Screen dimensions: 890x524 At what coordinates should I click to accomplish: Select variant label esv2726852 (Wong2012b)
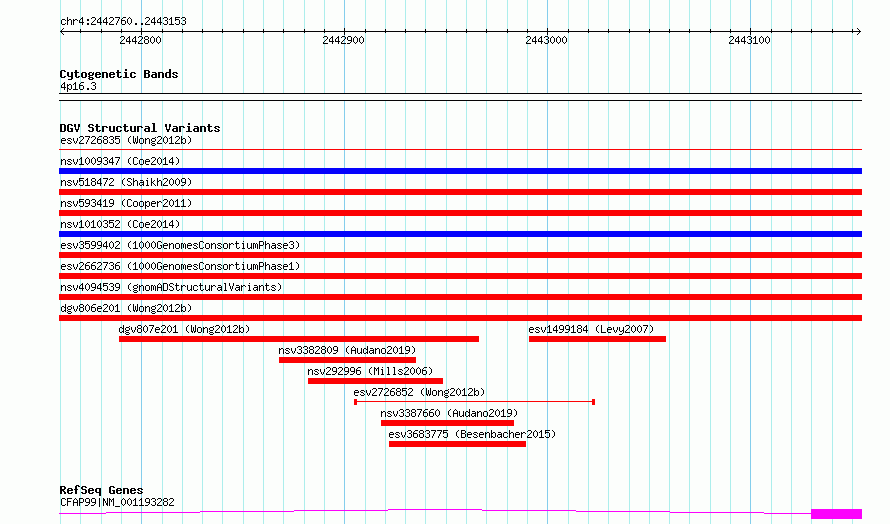(419, 392)
